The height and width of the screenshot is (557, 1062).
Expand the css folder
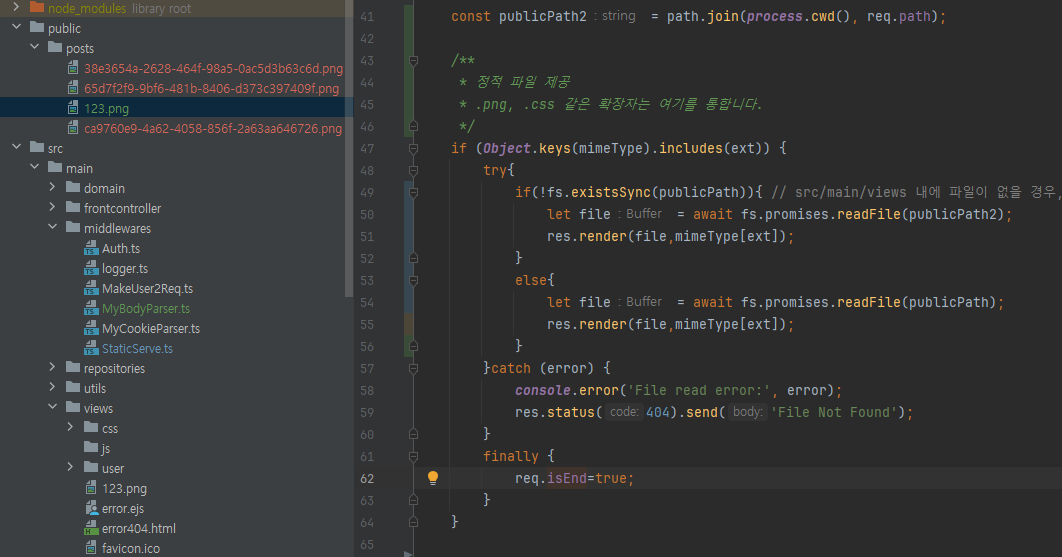[x=70, y=428]
